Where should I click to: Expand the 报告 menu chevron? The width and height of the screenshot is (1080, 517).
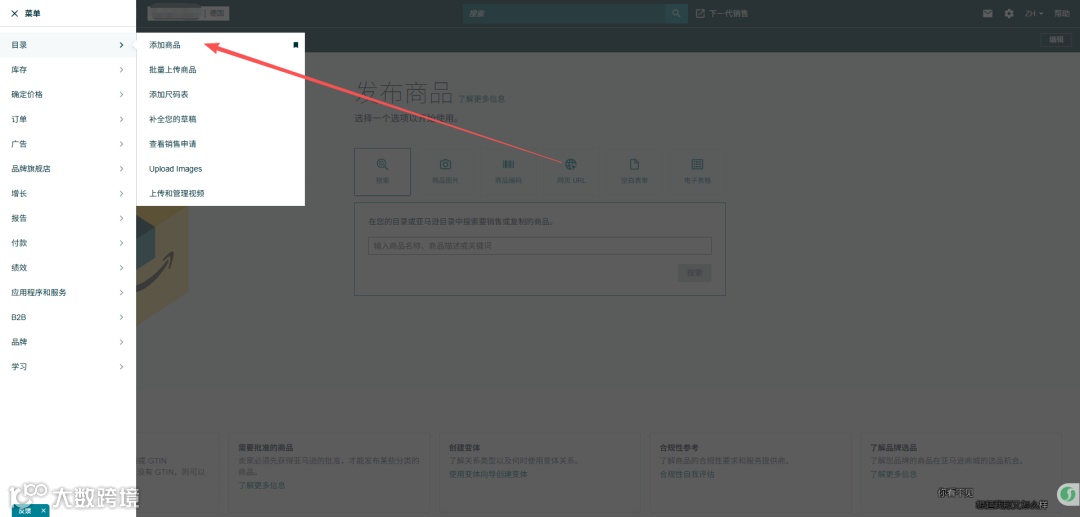[x=121, y=218]
